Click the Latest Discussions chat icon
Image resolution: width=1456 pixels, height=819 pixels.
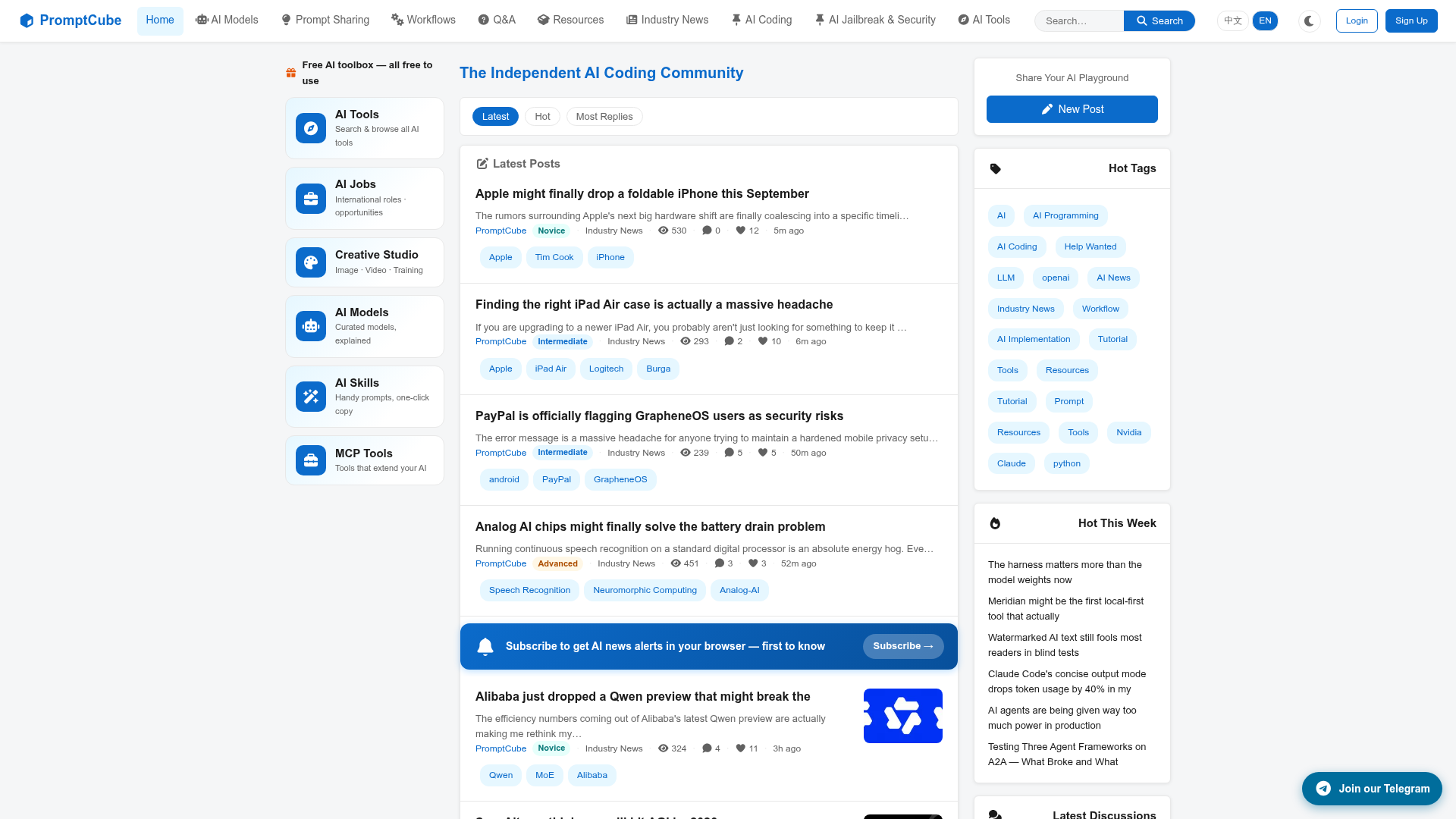(x=995, y=814)
